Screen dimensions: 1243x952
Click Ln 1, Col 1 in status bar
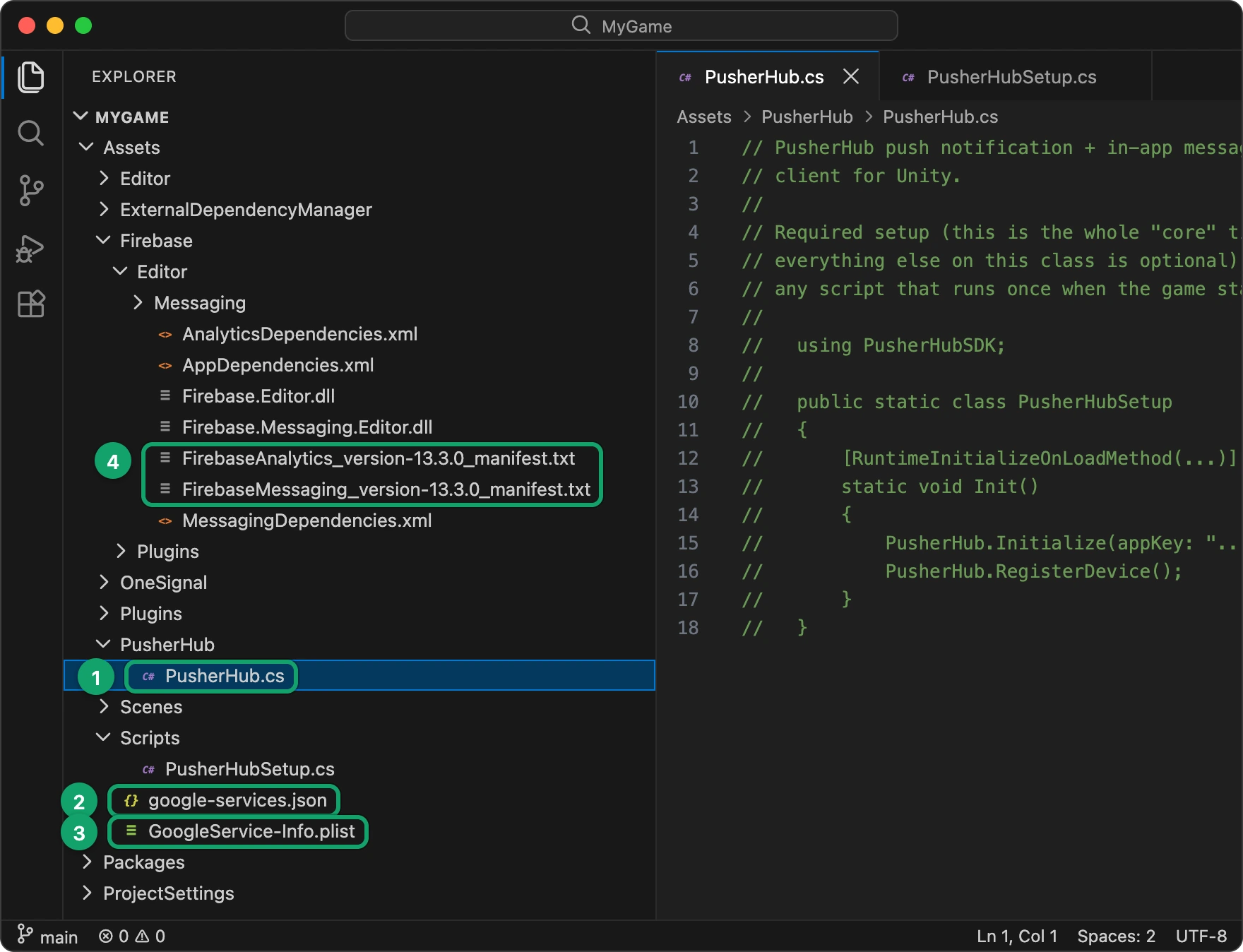coord(1017,936)
